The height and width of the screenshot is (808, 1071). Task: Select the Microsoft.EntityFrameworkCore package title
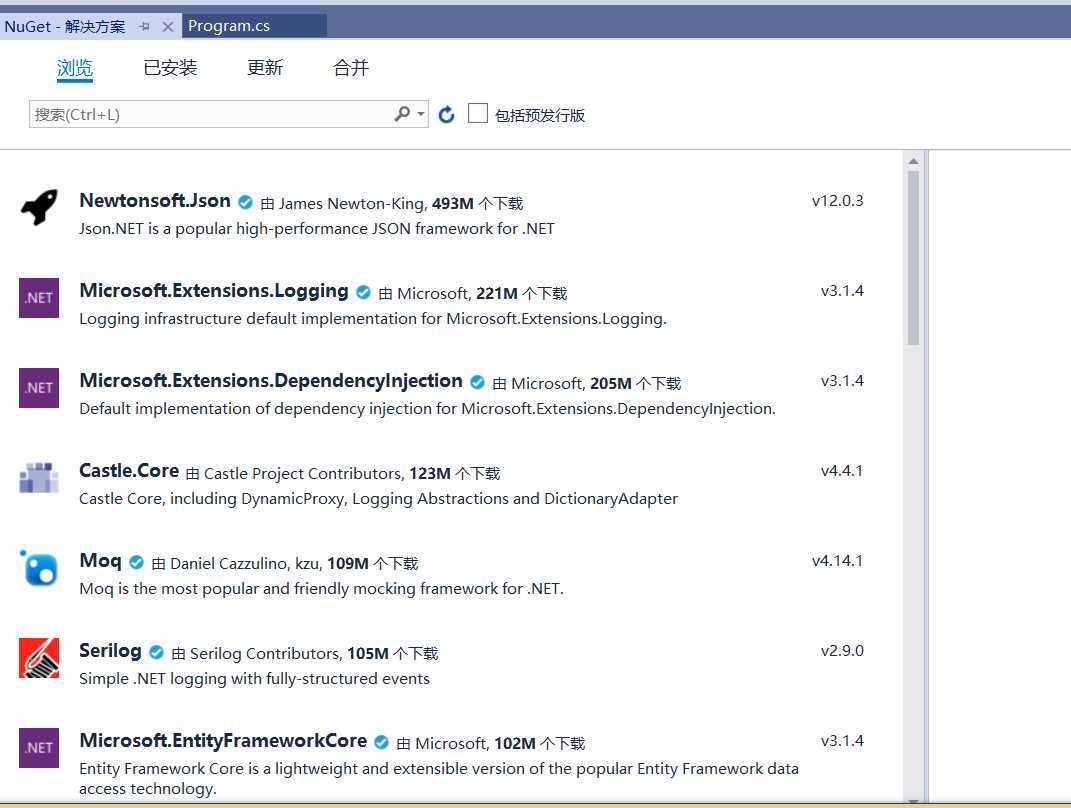coord(223,741)
